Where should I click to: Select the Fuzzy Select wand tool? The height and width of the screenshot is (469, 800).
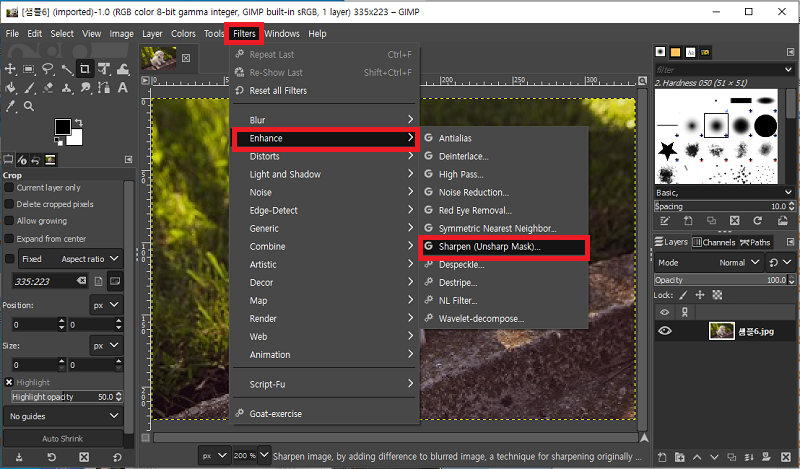(67, 69)
